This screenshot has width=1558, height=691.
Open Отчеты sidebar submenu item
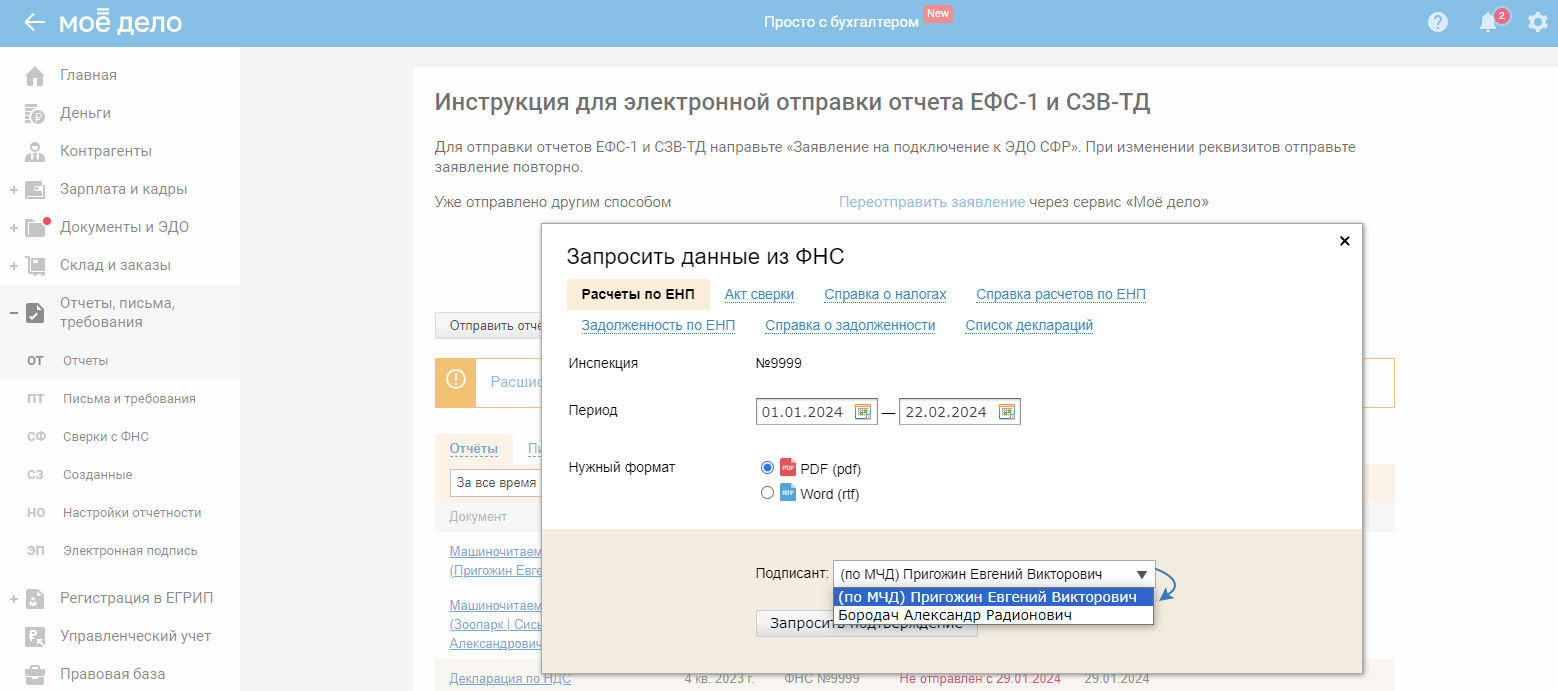[85, 361]
